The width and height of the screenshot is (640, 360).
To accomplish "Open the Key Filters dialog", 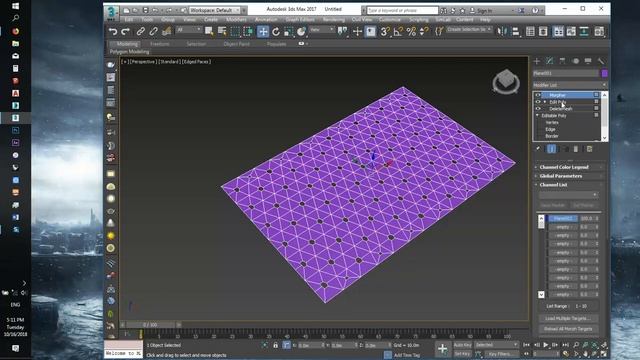I will click(x=500, y=354).
